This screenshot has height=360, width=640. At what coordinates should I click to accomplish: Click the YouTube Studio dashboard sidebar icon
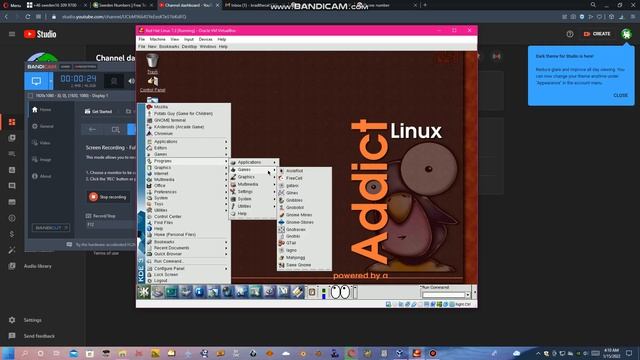click(12, 122)
